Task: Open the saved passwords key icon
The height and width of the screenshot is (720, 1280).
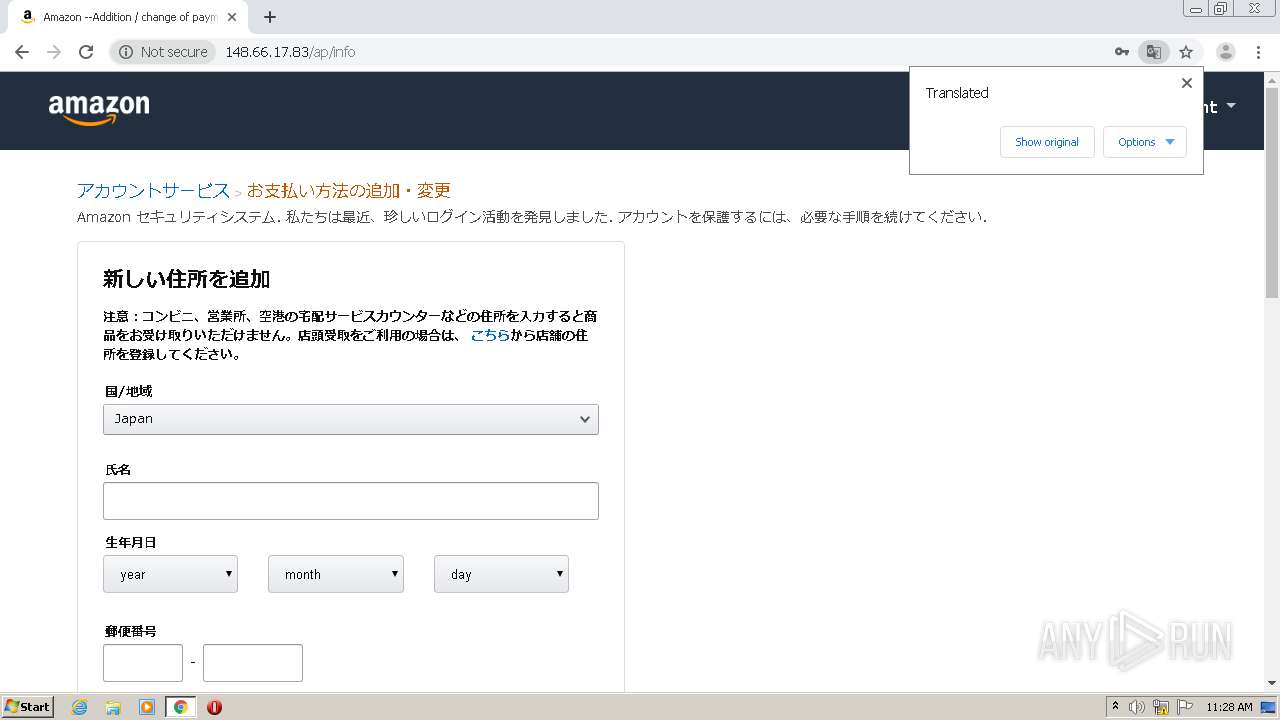Action: point(1122,52)
